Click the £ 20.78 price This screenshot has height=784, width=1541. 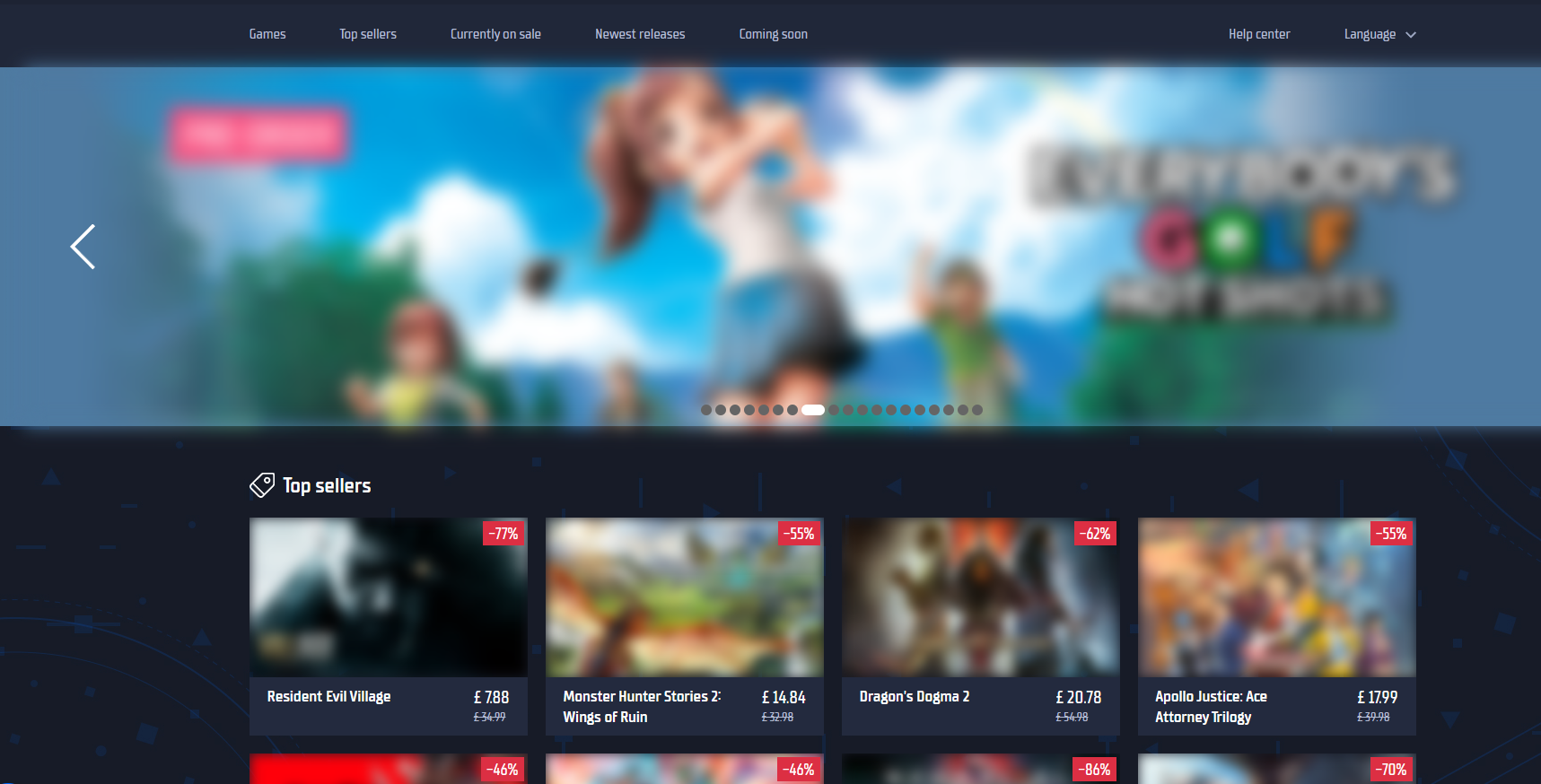(x=1079, y=697)
